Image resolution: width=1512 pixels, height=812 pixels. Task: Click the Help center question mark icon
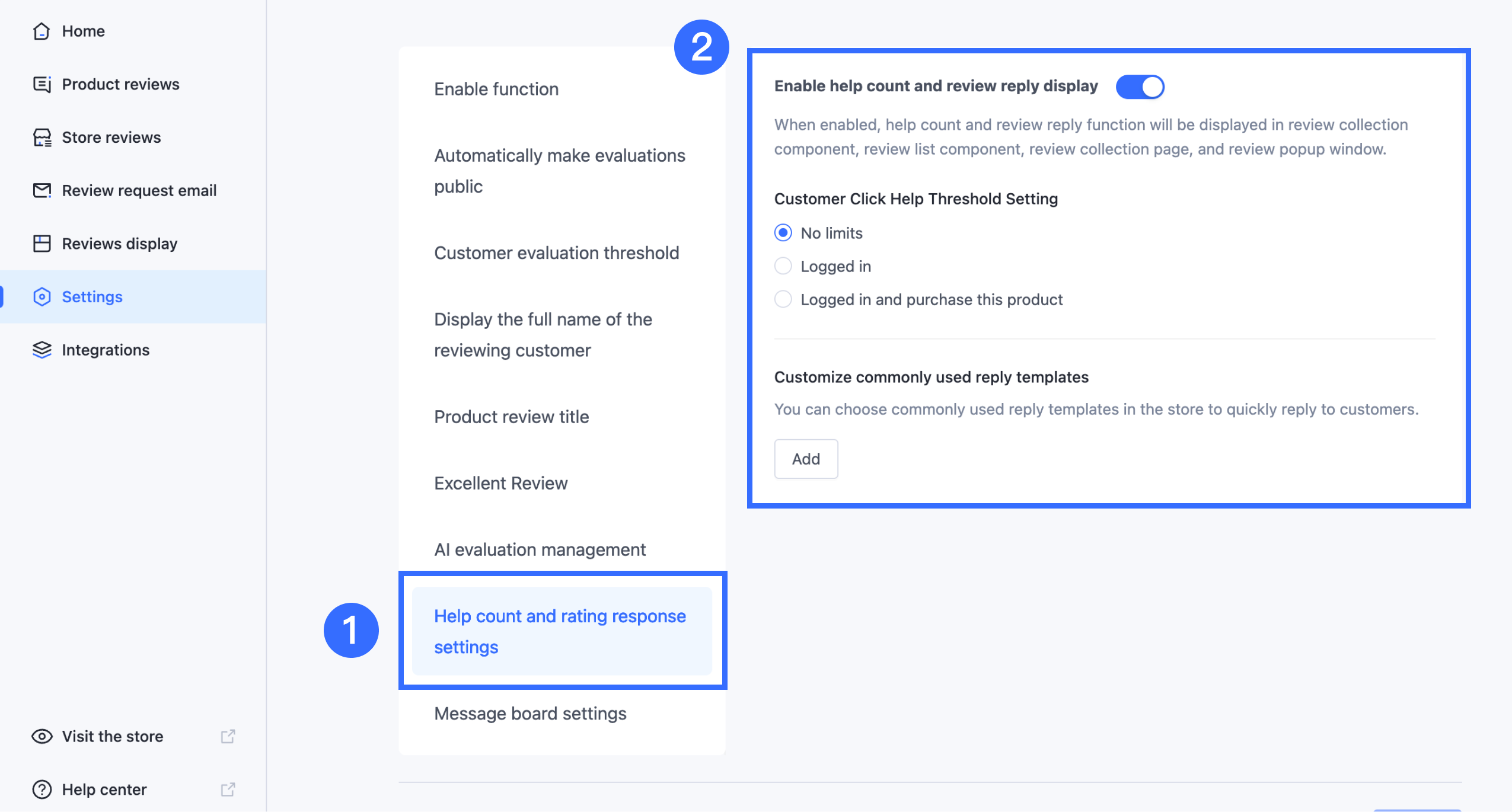(42, 789)
